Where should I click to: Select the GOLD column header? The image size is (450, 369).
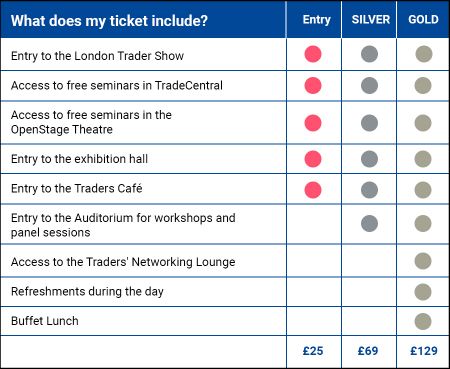click(423, 19)
